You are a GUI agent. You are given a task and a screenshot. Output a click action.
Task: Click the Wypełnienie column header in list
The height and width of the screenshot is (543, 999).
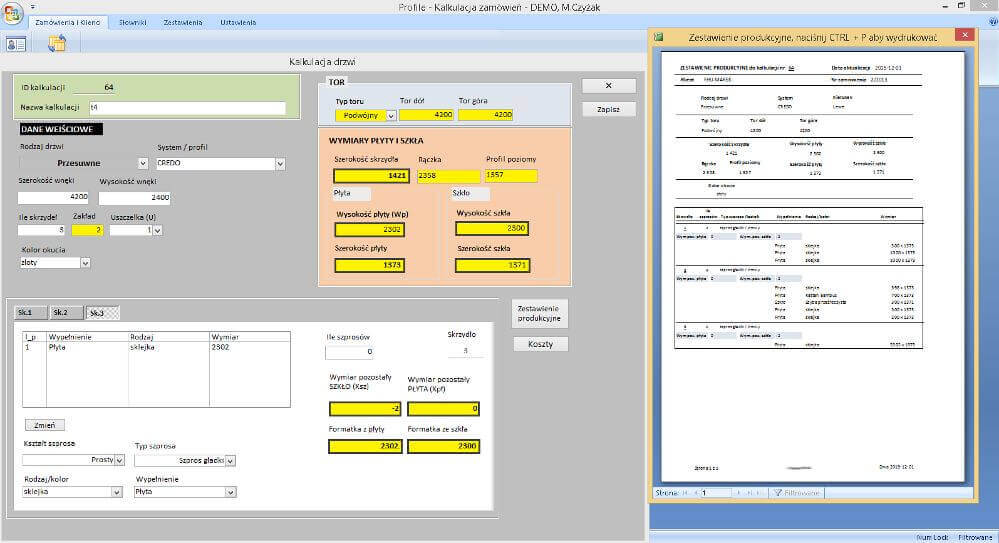tap(87, 337)
